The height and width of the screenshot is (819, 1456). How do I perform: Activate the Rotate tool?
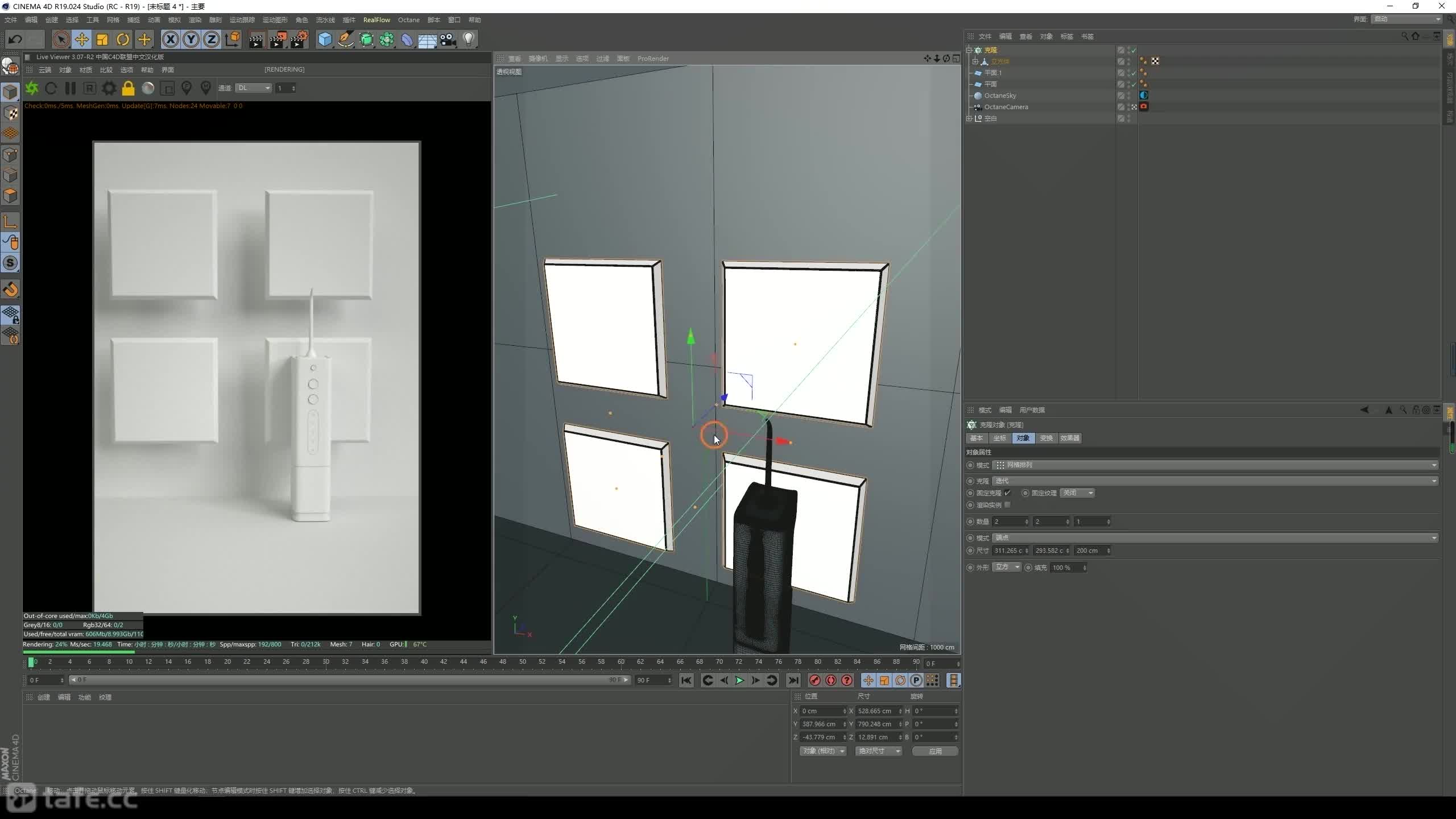[123, 39]
